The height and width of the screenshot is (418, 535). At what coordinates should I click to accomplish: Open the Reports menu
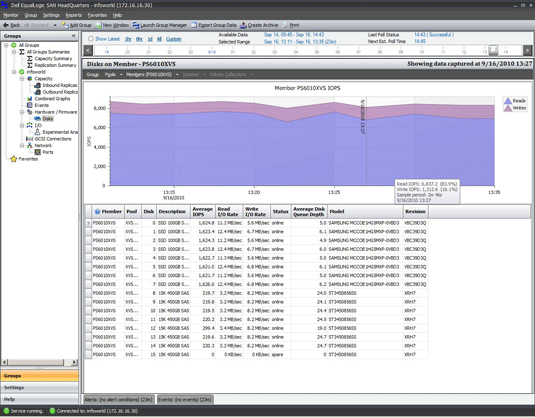pos(74,15)
